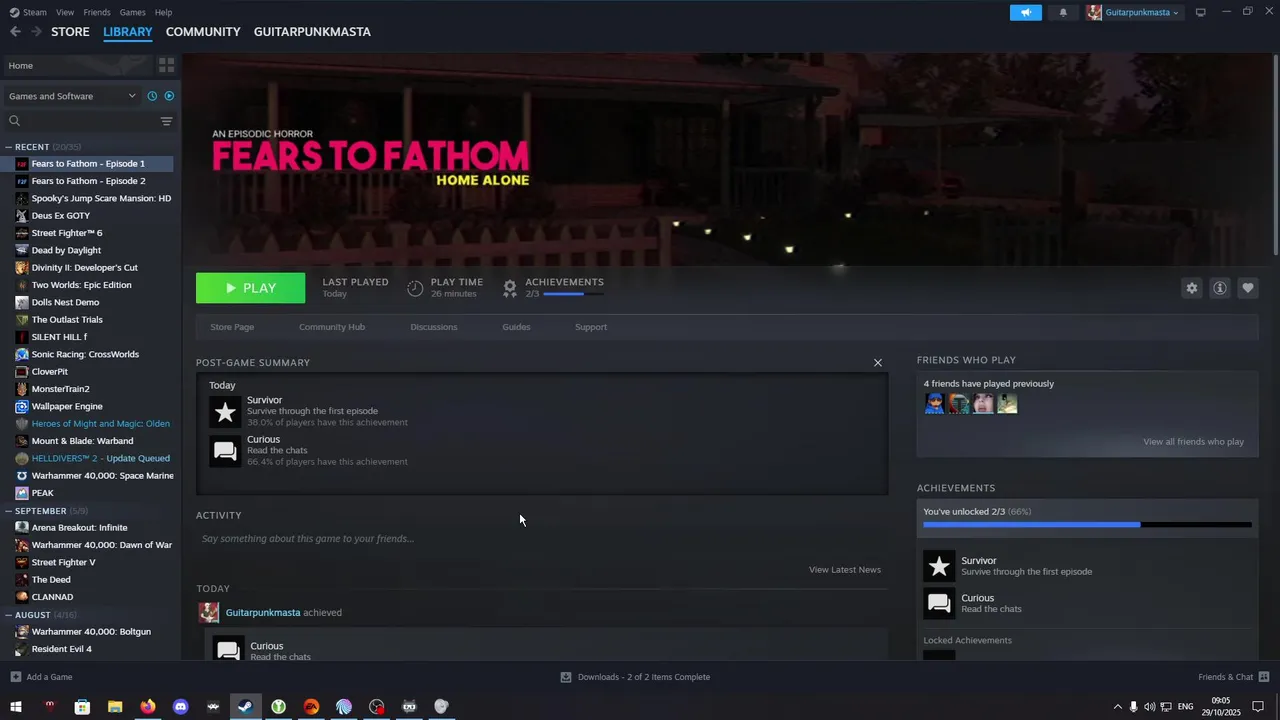
Task: Open Games and Software filter dropdown
Action: [72, 96]
